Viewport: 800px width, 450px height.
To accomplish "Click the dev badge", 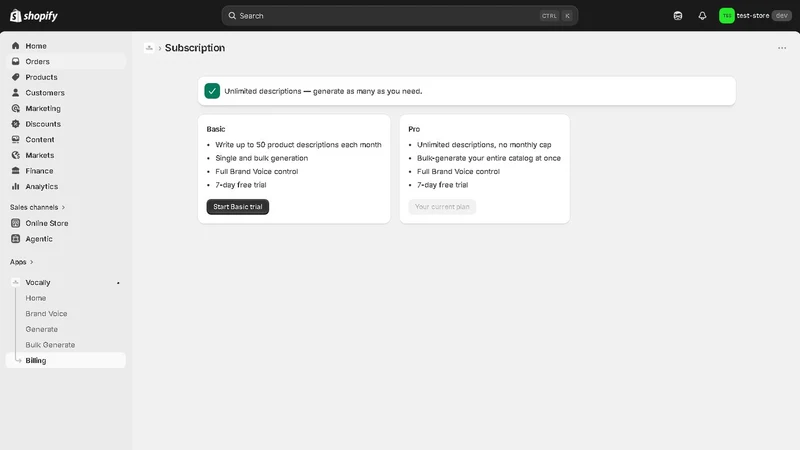I will pyautogui.click(x=782, y=16).
